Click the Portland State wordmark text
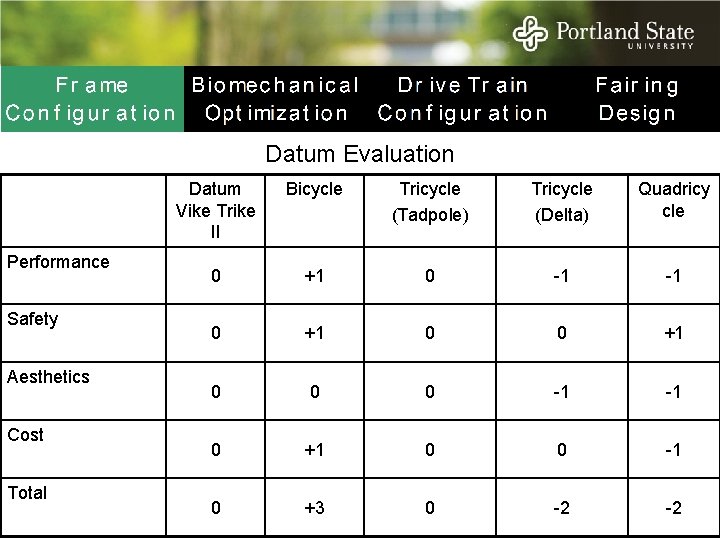 pyautogui.click(x=625, y=34)
